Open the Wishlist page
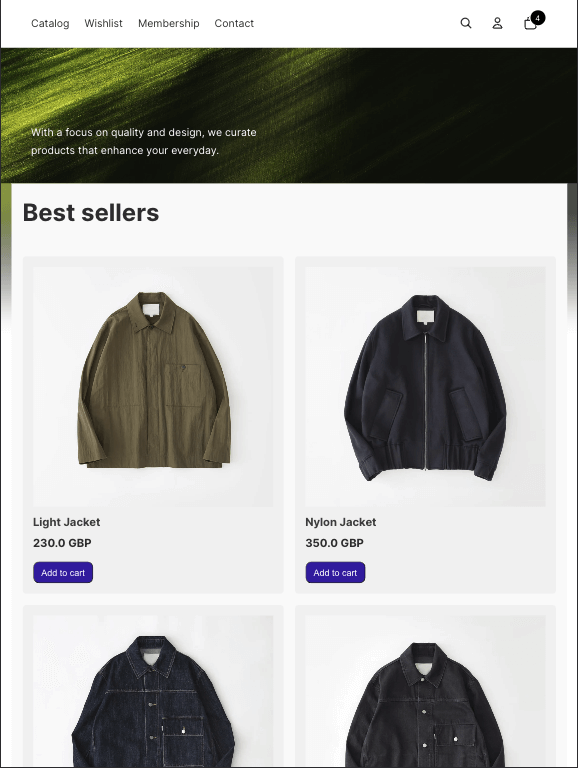The width and height of the screenshot is (578, 768). point(103,23)
